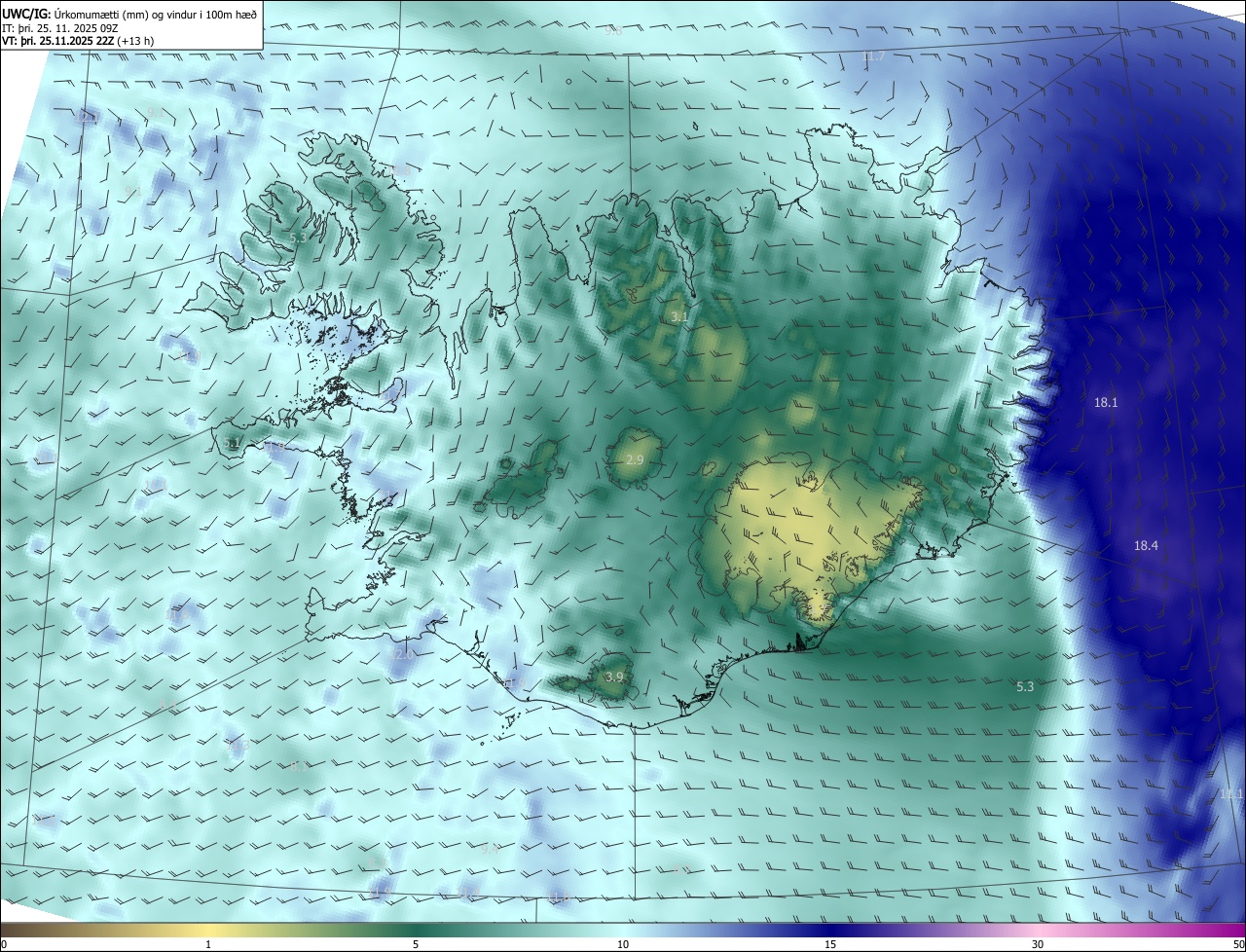Viewport: 1246px width, 952px height.
Task: Click the '9.8' value at the top centre
Action: click(613, 31)
